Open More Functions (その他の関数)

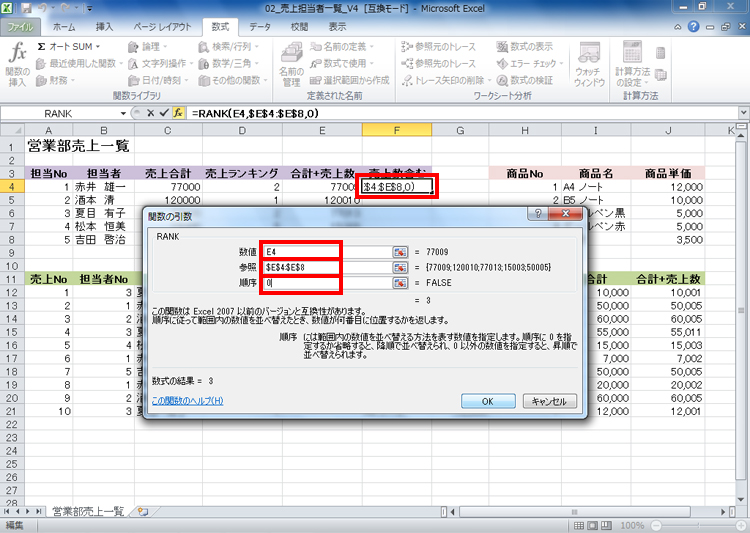point(233,80)
